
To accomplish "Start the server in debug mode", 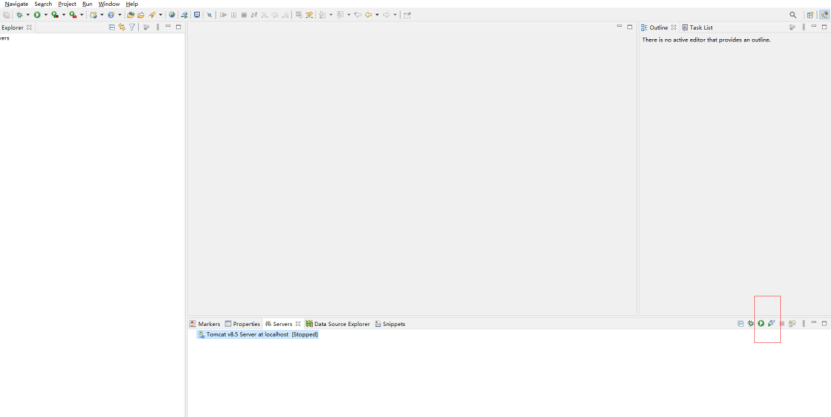I will pos(750,323).
